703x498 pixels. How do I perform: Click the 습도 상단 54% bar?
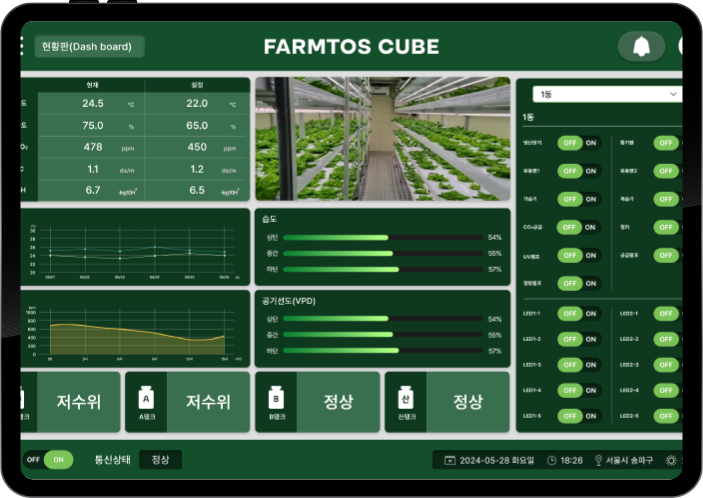pyautogui.click(x=383, y=238)
